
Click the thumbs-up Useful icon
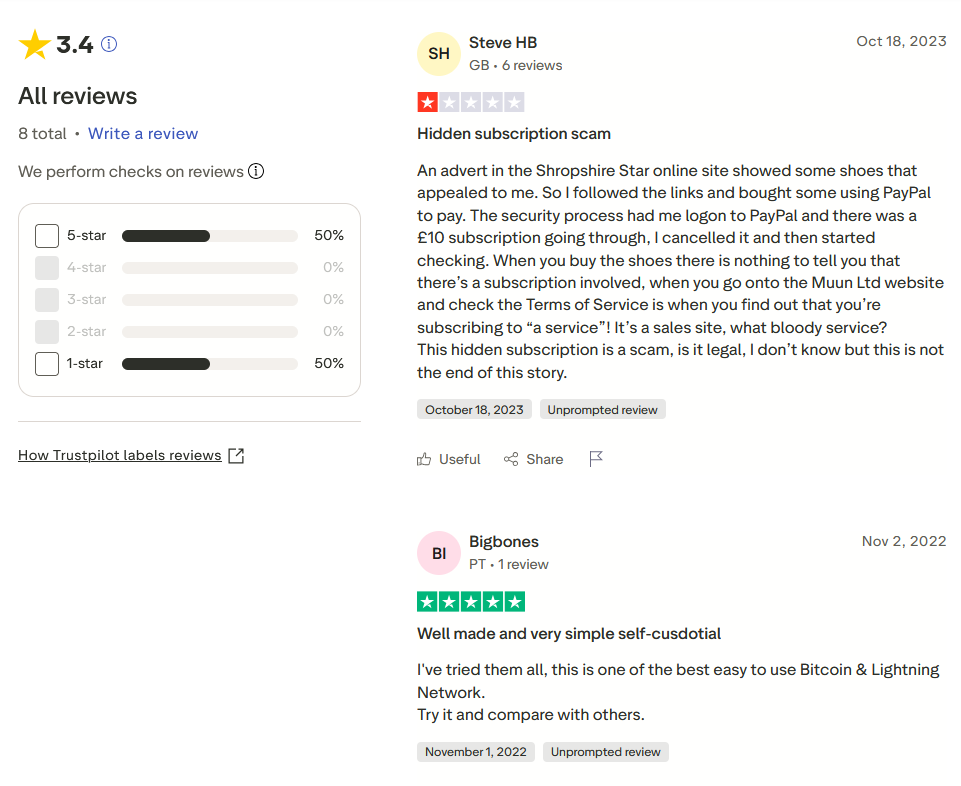[425, 459]
